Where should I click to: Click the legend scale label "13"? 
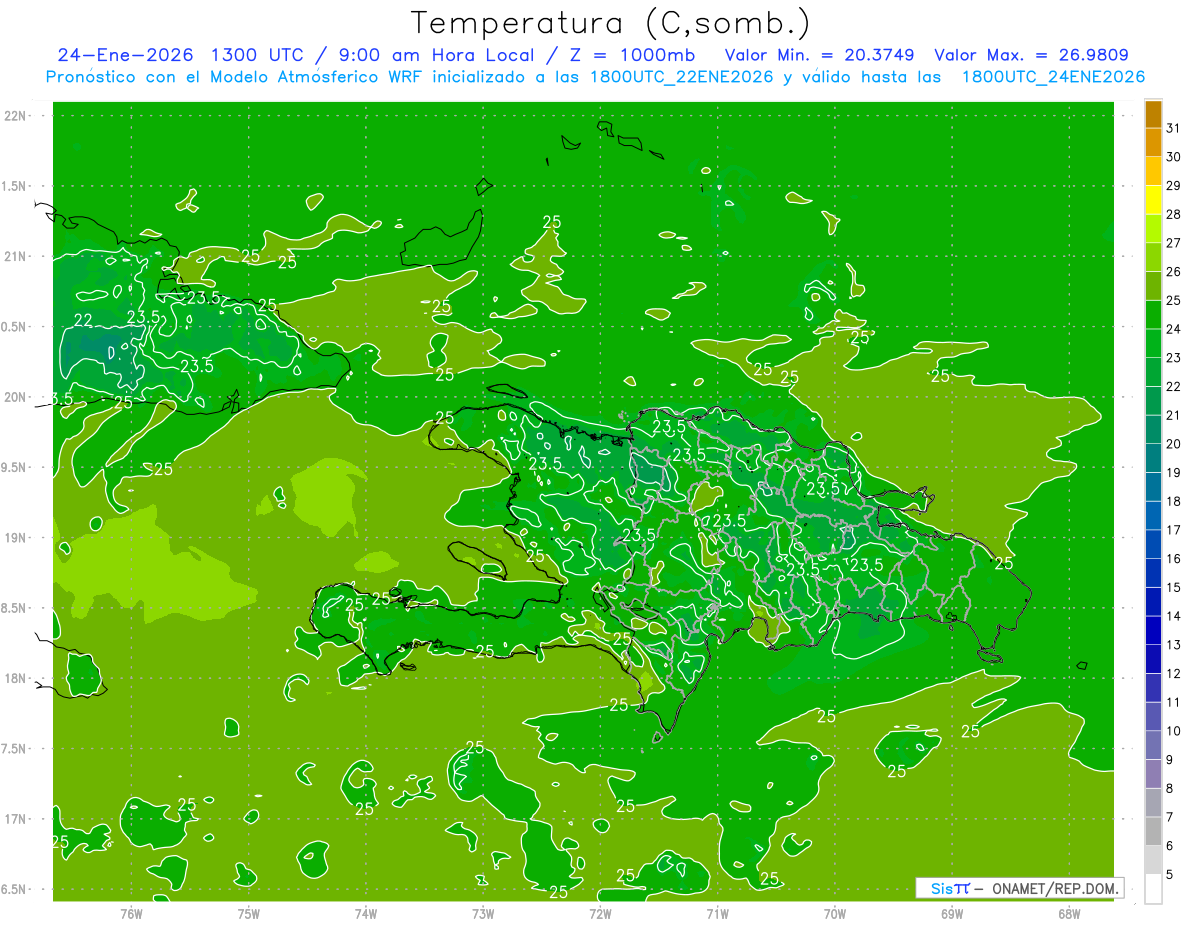coord(1173,645)
